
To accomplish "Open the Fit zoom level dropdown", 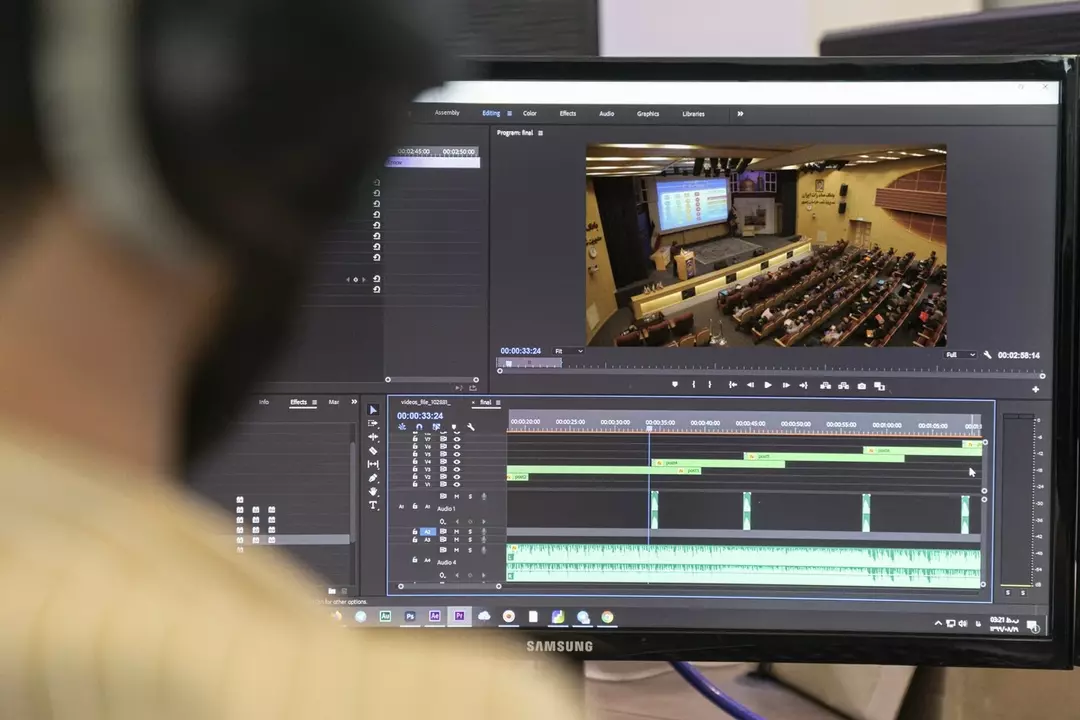I will point(569,351).
